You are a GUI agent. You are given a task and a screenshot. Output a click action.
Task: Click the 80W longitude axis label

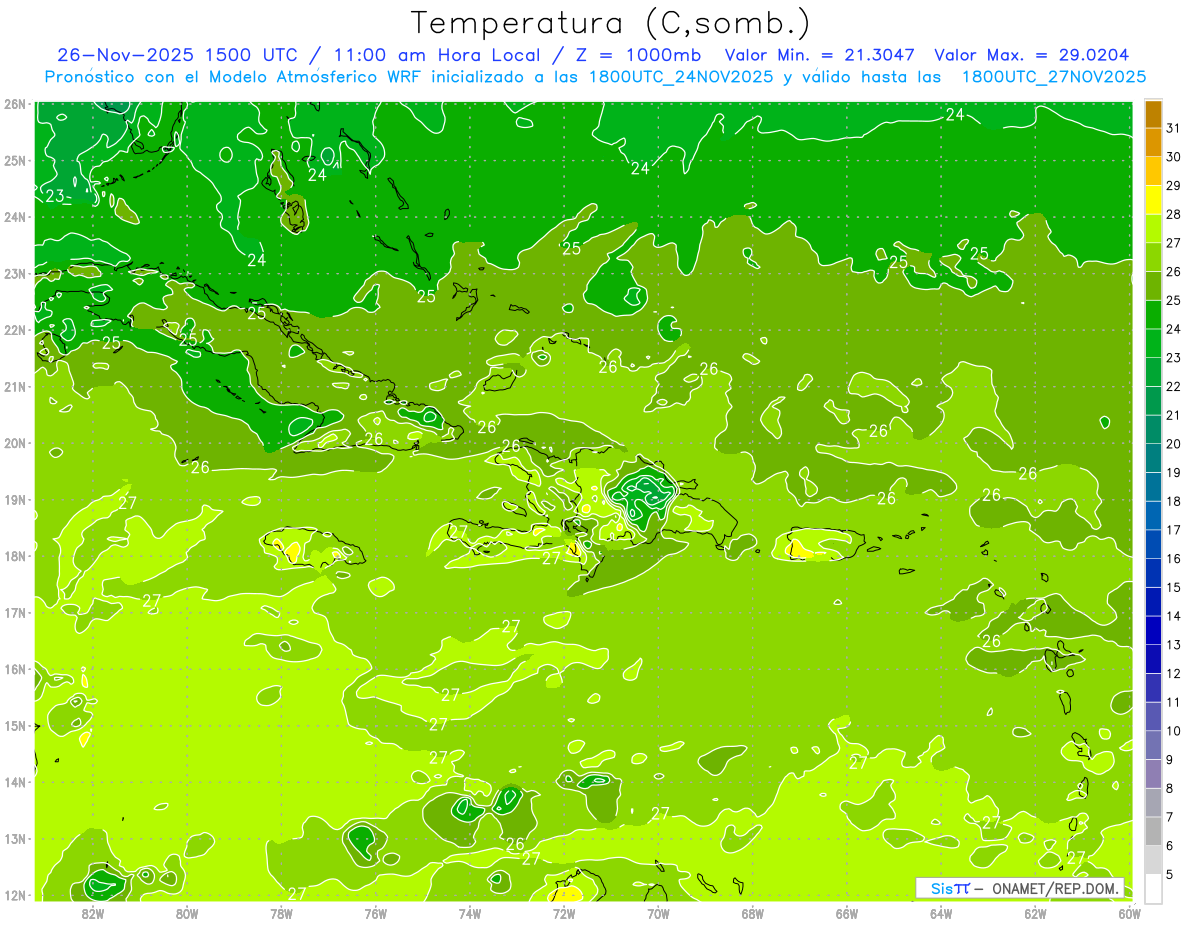click(187, 913)
